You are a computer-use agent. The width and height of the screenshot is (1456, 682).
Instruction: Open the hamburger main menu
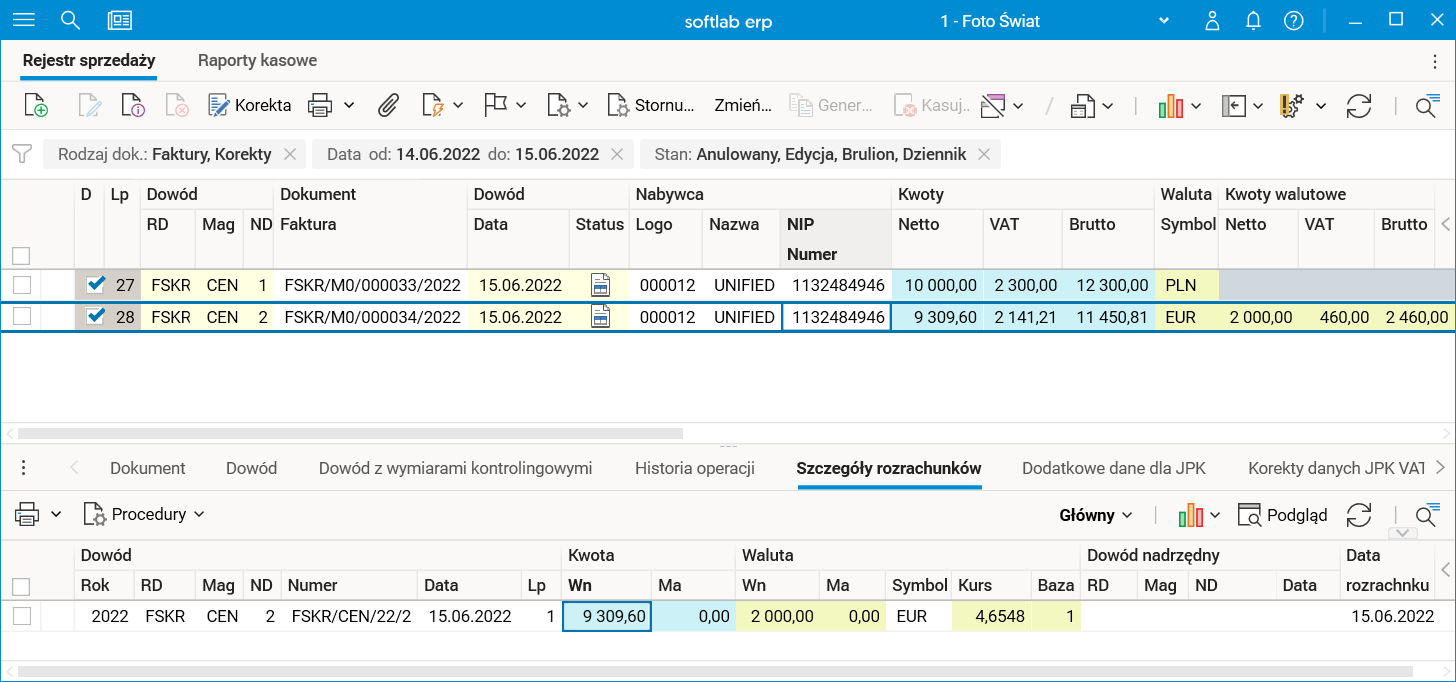[22, 20]
